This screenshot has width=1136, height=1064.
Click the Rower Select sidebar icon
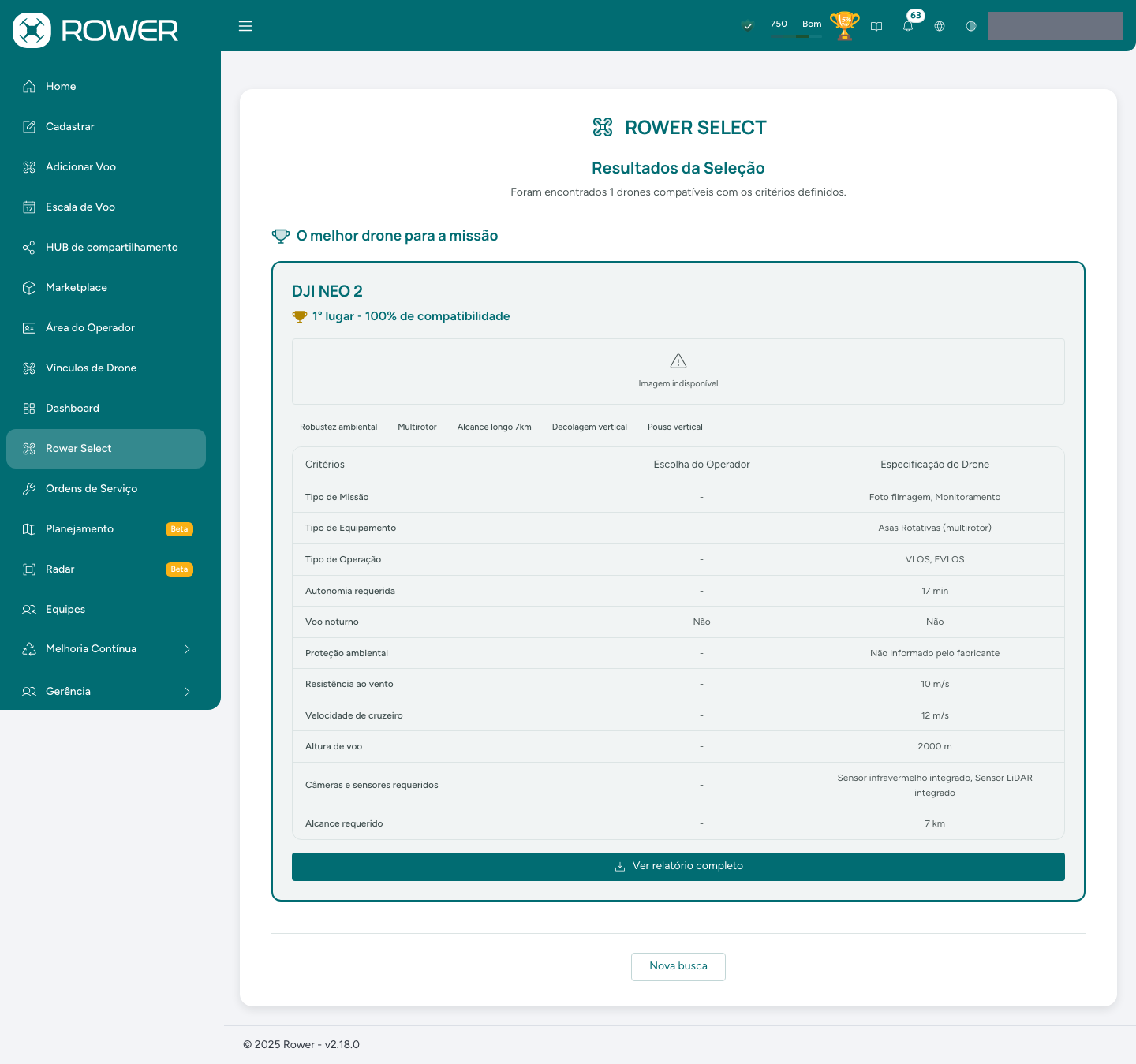(29, 449)
